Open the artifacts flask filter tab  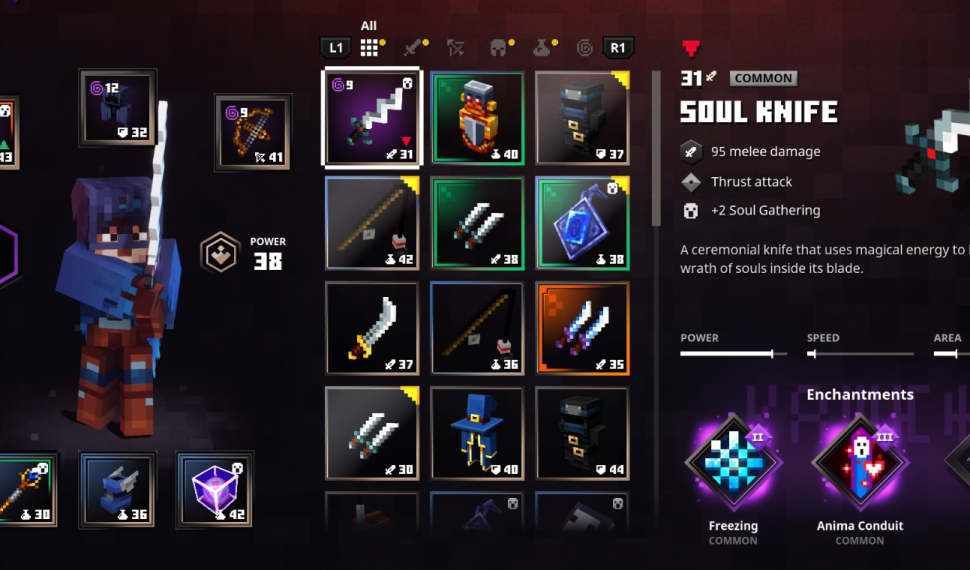544,48
